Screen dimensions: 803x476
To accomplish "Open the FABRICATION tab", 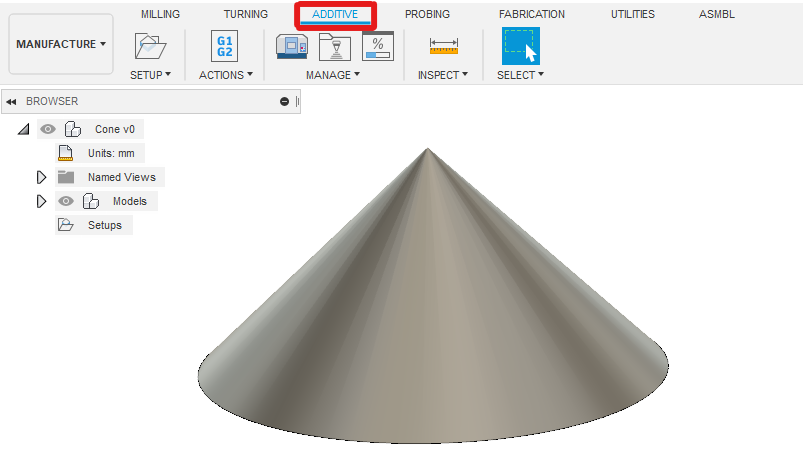I will coord(532,14).
